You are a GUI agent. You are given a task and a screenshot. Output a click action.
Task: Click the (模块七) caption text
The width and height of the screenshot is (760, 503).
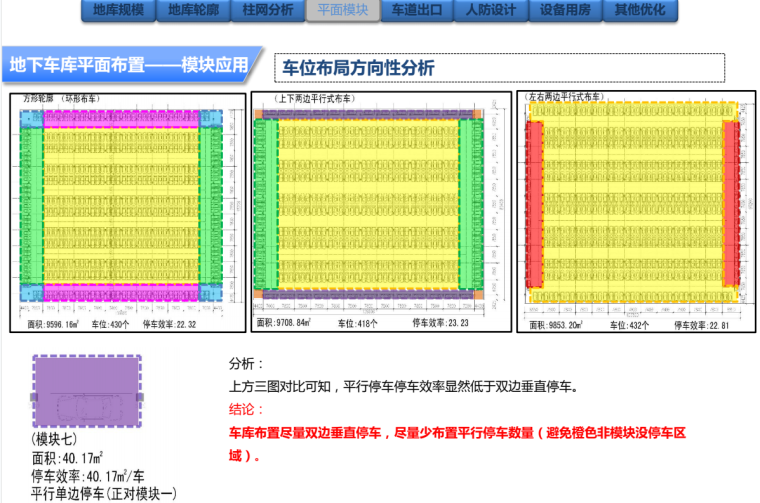pos(57,440)
